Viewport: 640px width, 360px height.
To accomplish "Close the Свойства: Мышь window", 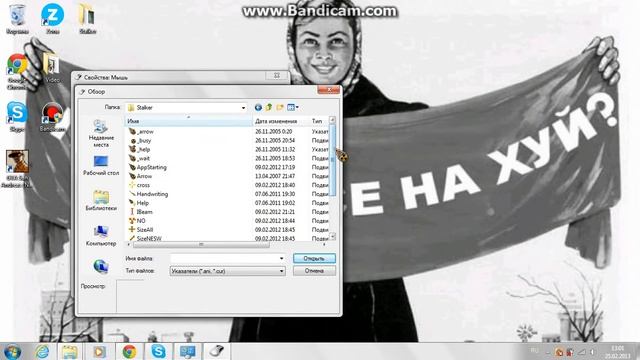I will click(277, 76).
